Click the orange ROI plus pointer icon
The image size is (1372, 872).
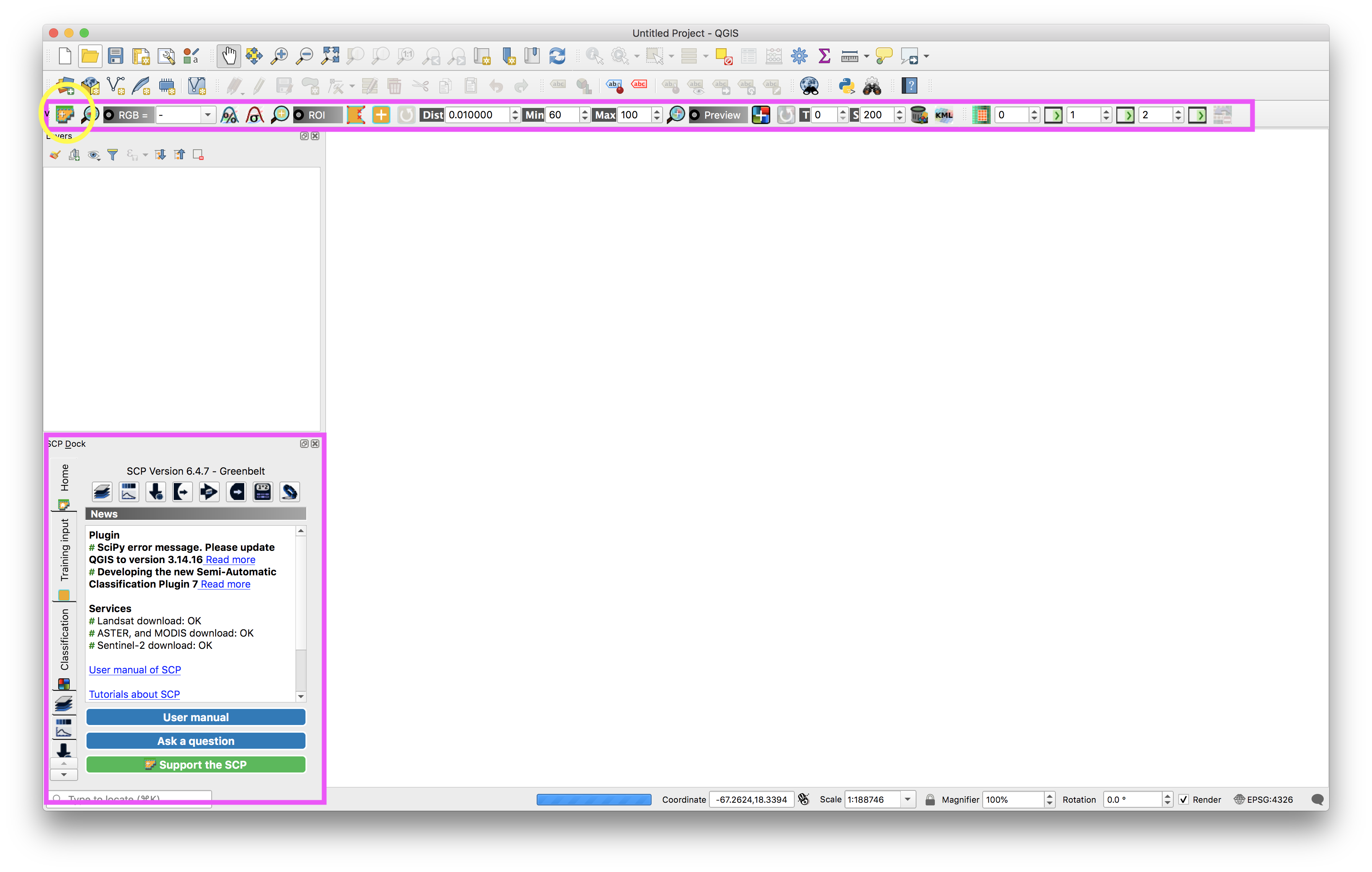[381, 114]
